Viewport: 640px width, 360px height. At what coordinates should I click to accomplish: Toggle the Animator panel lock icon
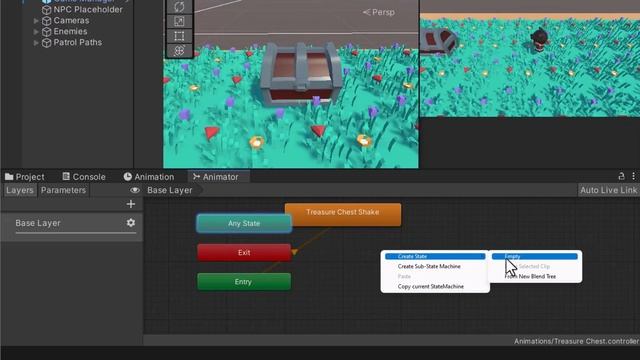(x=621, y=176)
